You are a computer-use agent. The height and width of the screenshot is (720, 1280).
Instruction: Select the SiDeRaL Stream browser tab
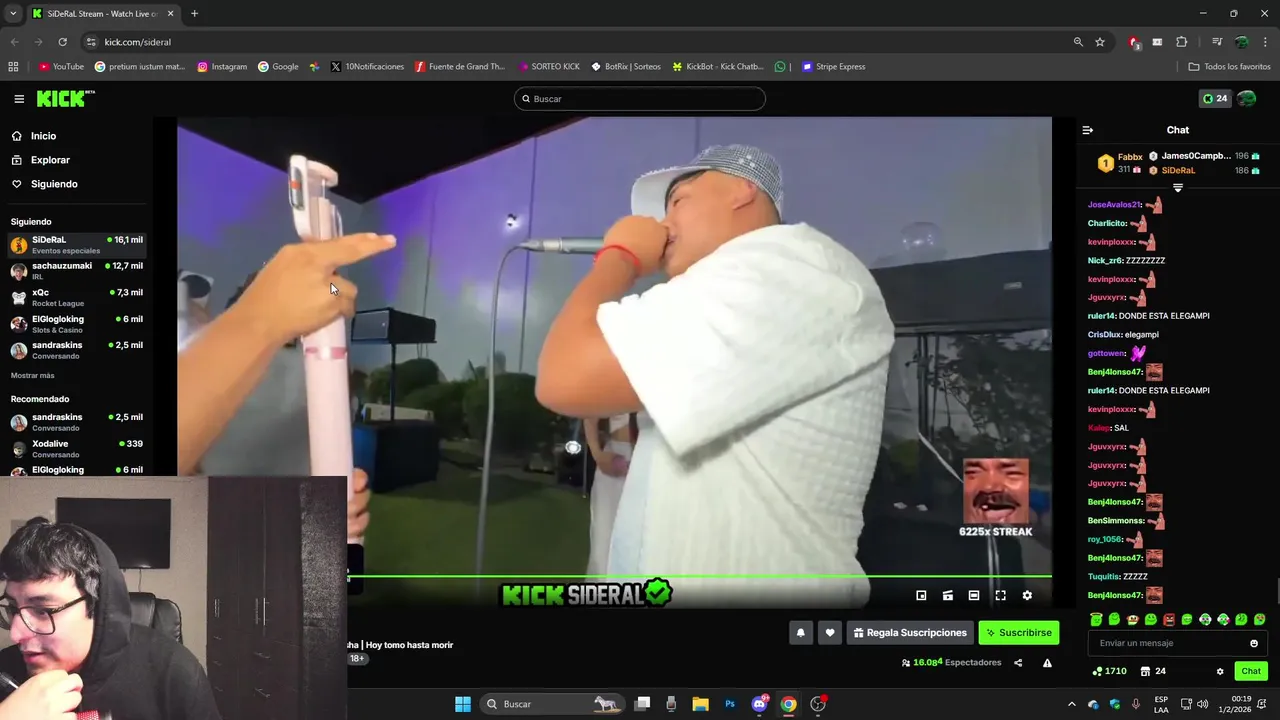pyautogui.click(x=104, y=13)
